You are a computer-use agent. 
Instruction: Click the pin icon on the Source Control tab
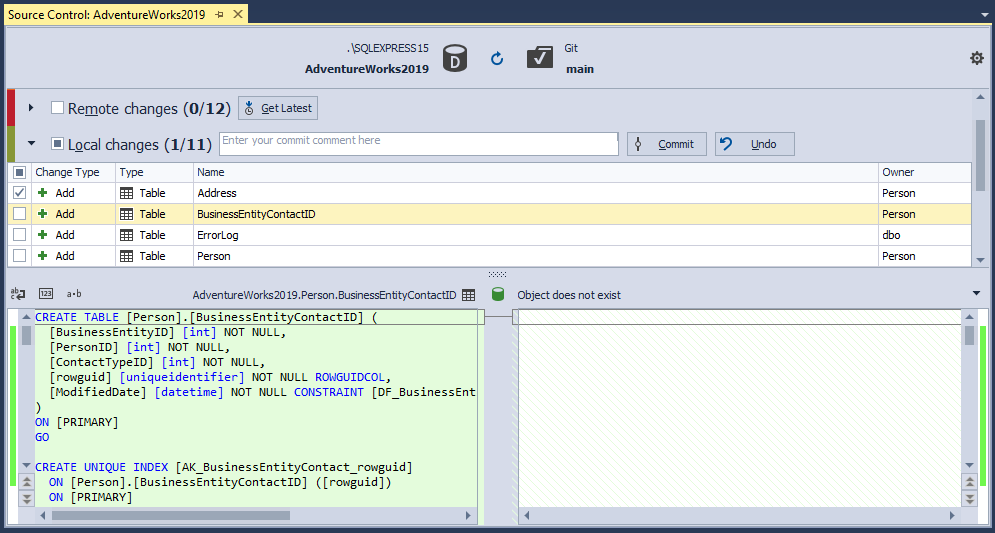click(219, 15)
